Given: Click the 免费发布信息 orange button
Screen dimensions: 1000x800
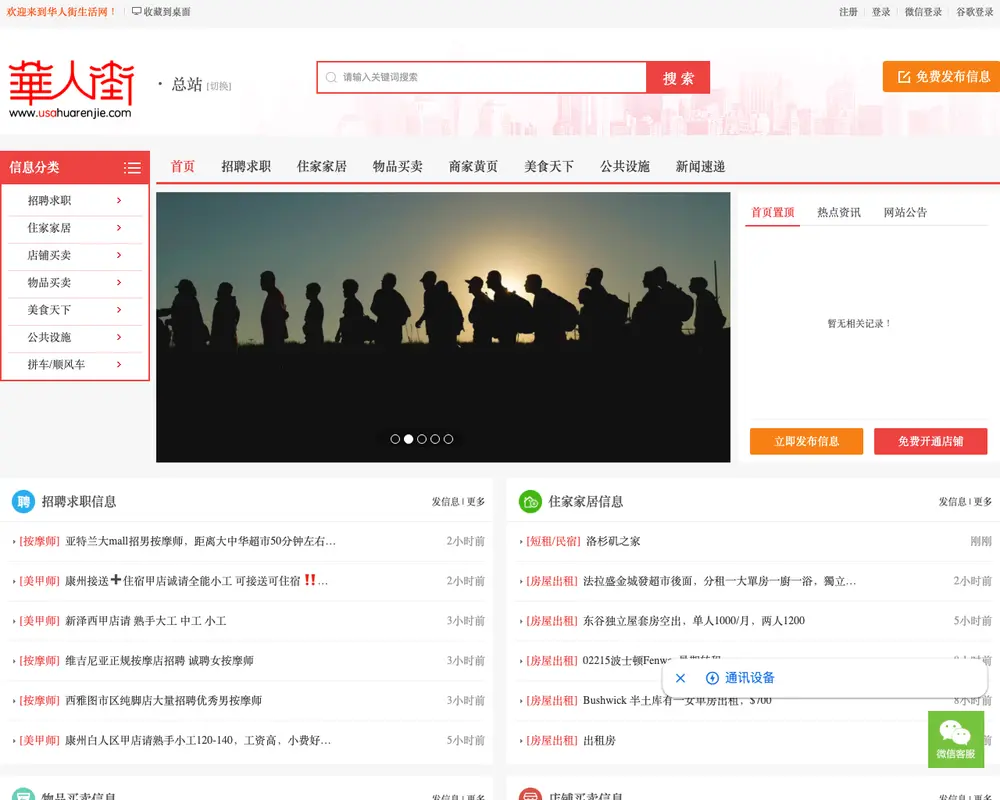Looking at the screenshot, I should pos(941,77).
